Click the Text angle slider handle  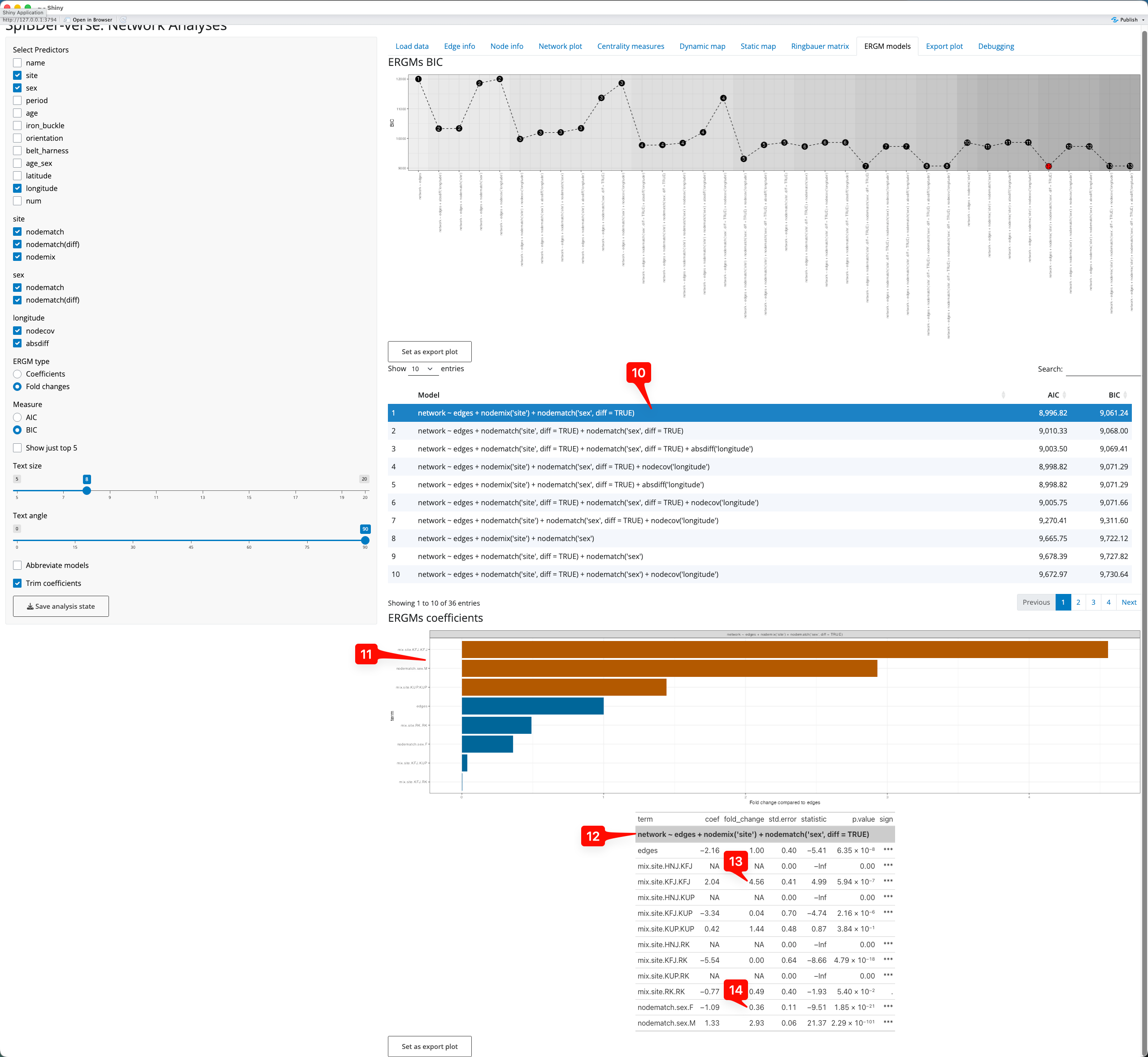[x=365, y=541]
